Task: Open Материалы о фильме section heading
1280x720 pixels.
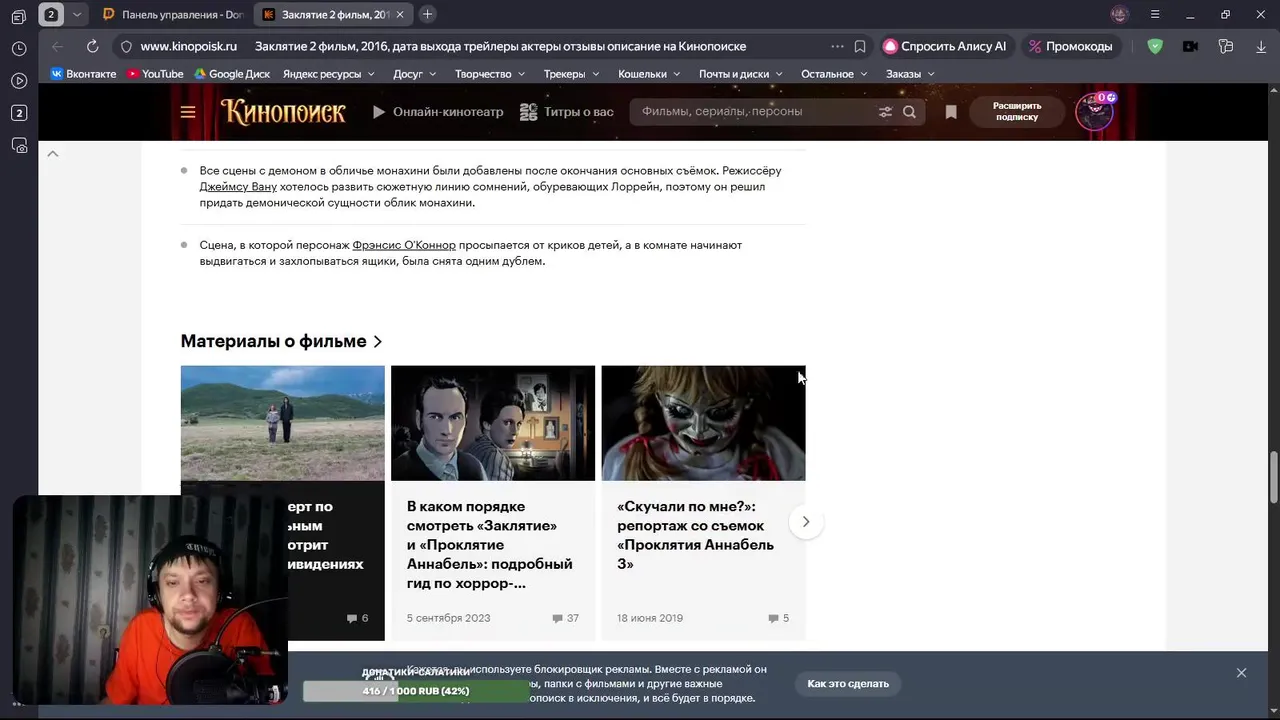Action: [281, 341]
